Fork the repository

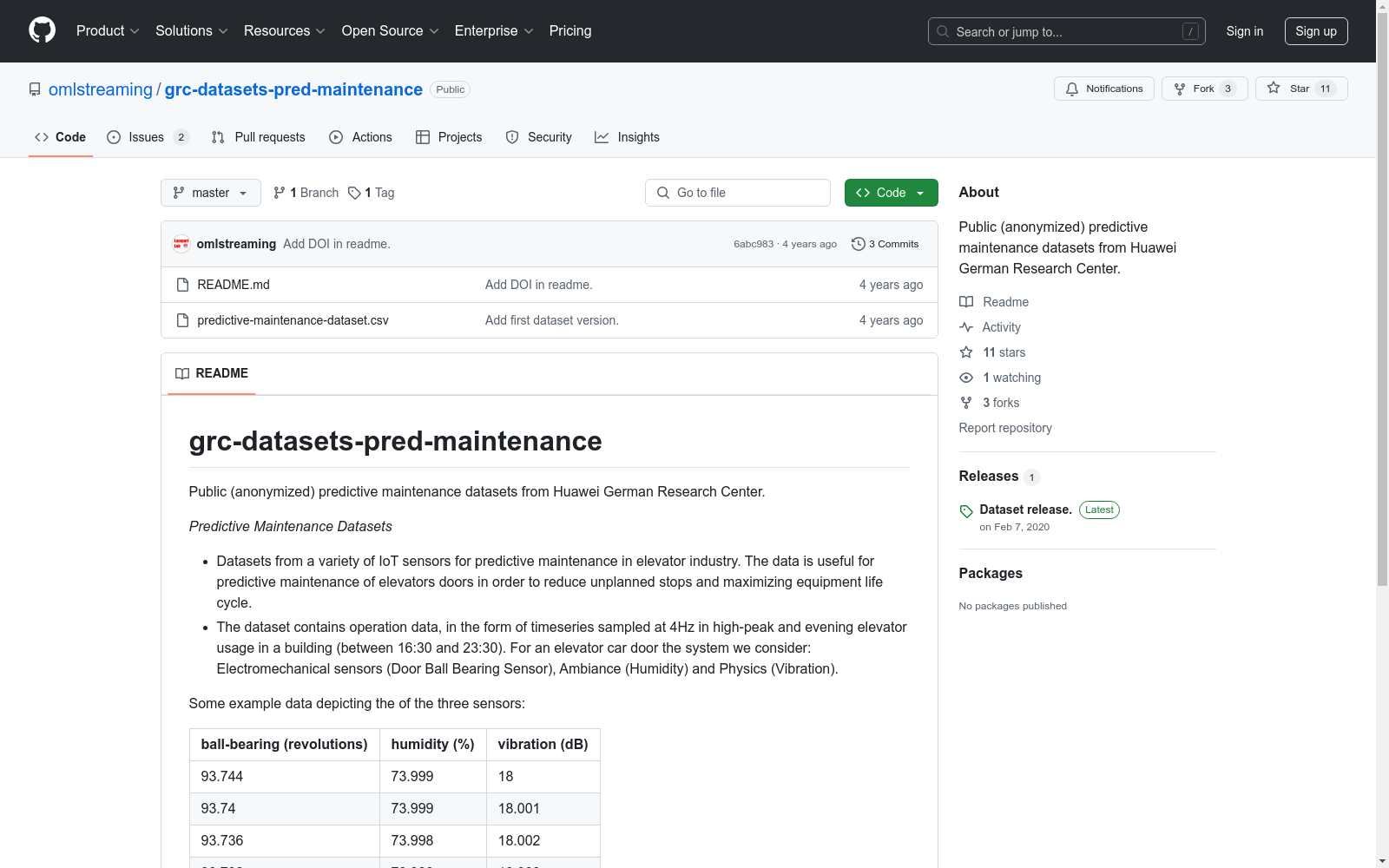[x=1204, y=89]
